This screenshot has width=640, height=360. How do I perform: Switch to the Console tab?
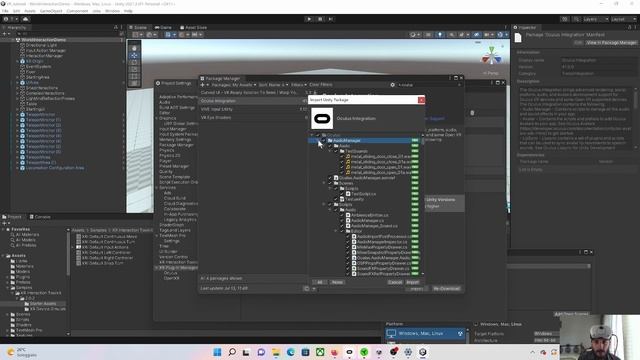(x=40, y=217)
